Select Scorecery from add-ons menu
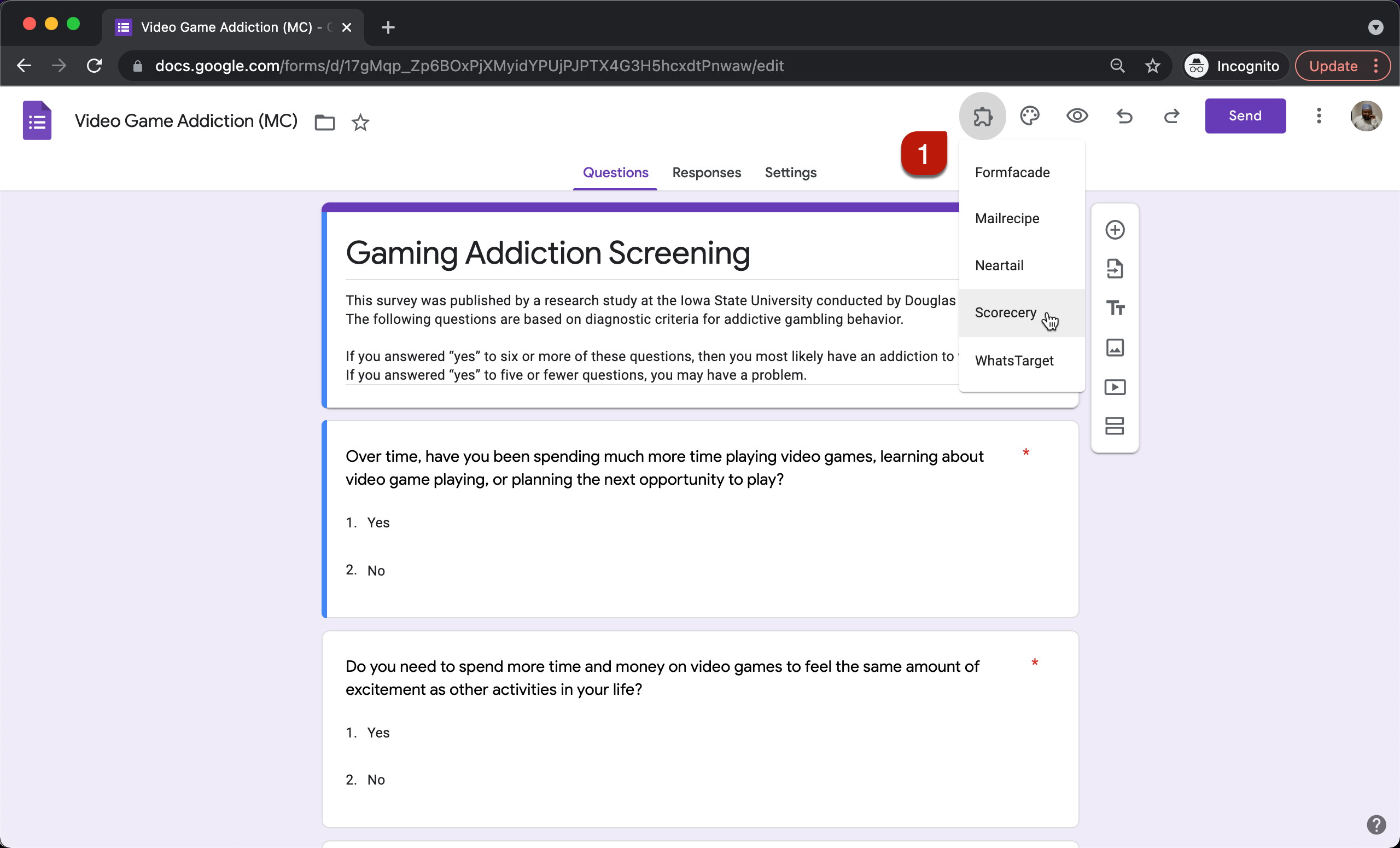Viewport: 1400px width, 848px height. pyautogui.click(x=1005, y=312)
